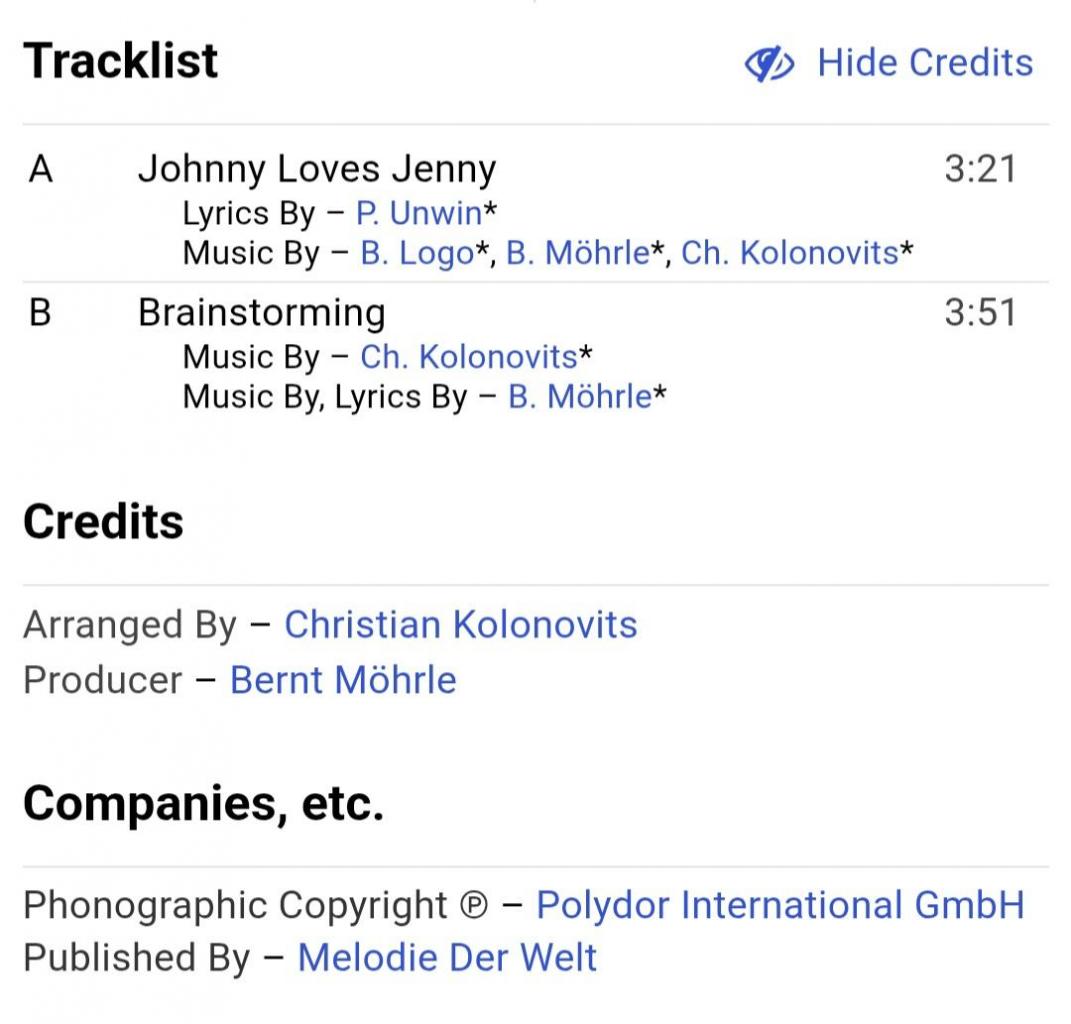Open the Melodie Der Welt publisher link
Viewport: 1071px width, 1024px height.
[447, 958]
